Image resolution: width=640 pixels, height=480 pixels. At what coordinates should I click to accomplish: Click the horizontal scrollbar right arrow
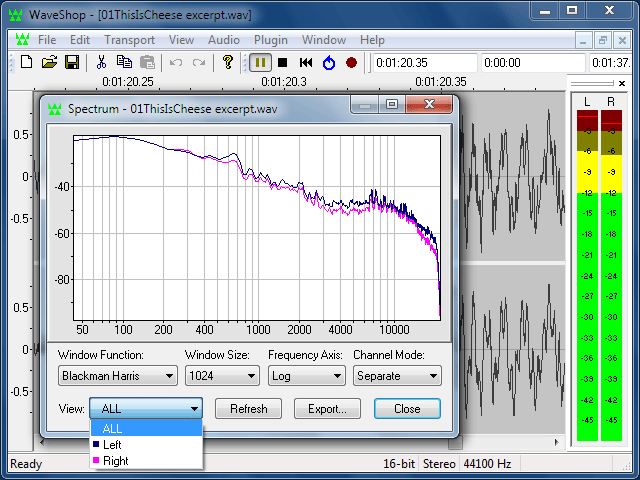coord(557,442)
